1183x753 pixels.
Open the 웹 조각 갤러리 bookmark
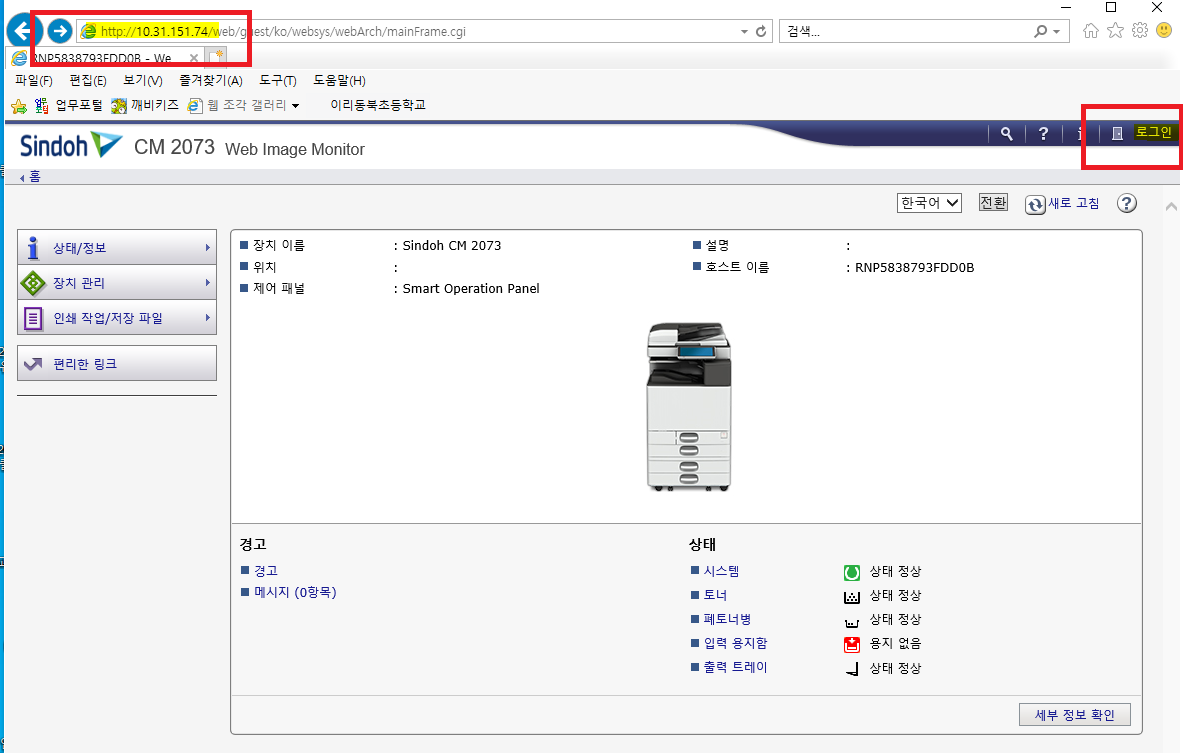click(x=237, y=106)
